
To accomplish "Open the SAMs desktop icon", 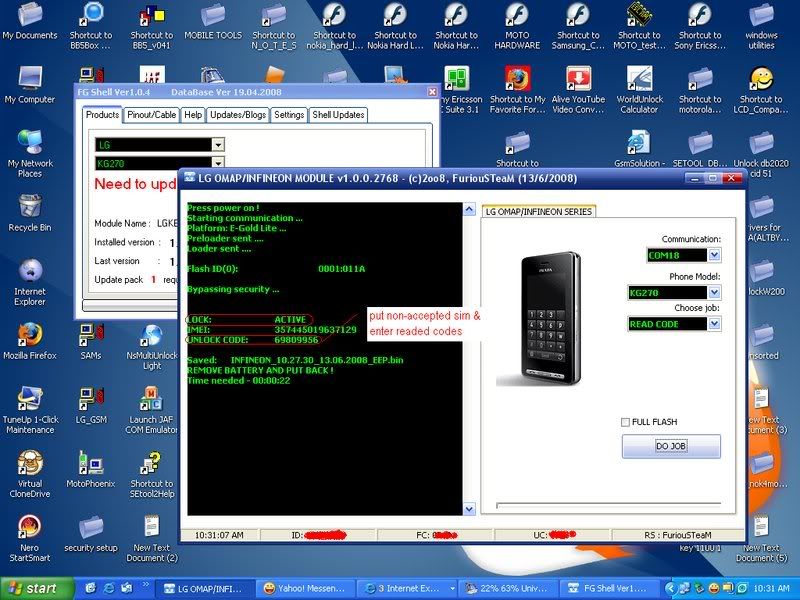I will (91, 341).
